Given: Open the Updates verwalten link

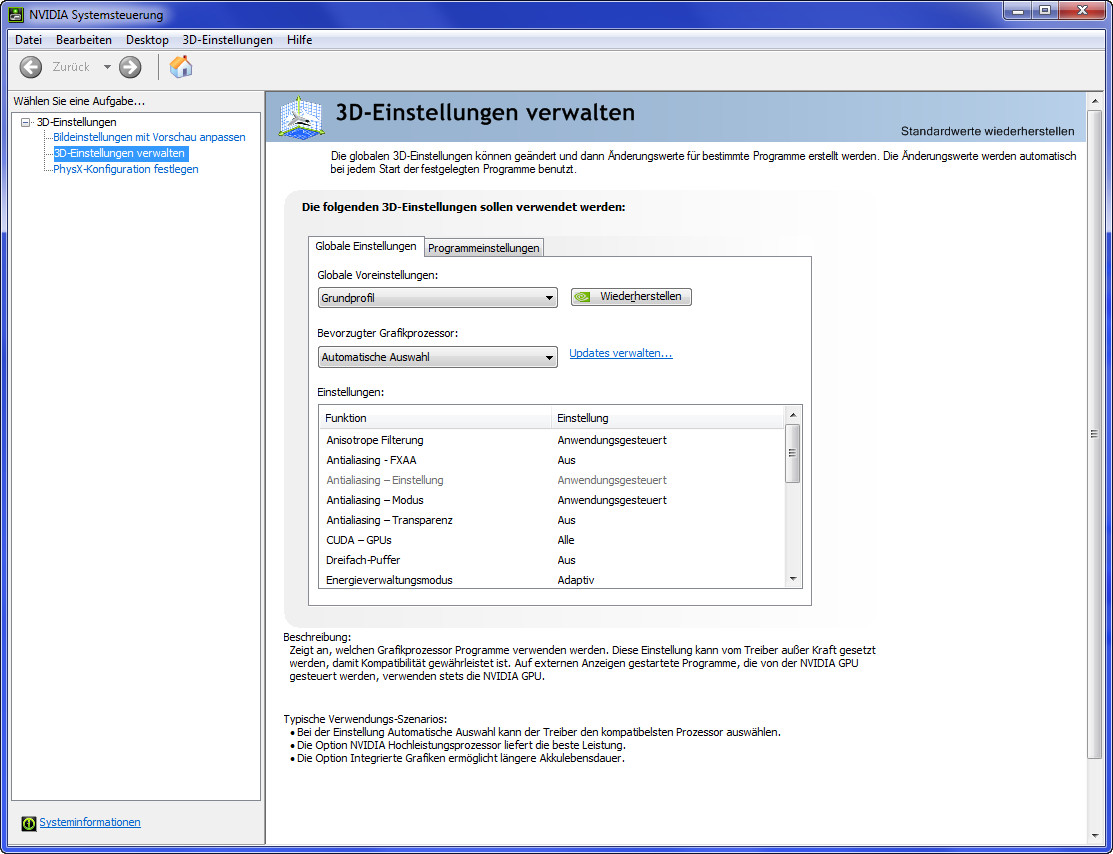Looking at the screenshot, I should (x=620, y=353).
